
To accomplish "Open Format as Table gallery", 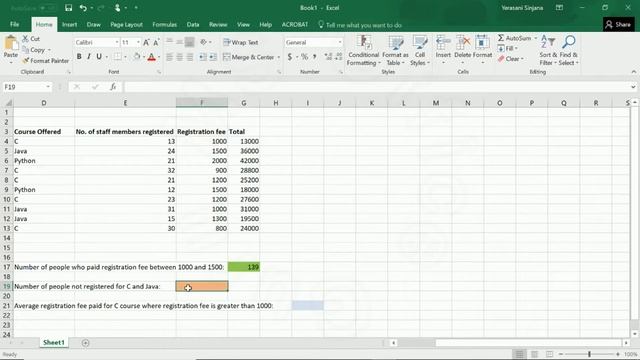I will coord(395,51).
